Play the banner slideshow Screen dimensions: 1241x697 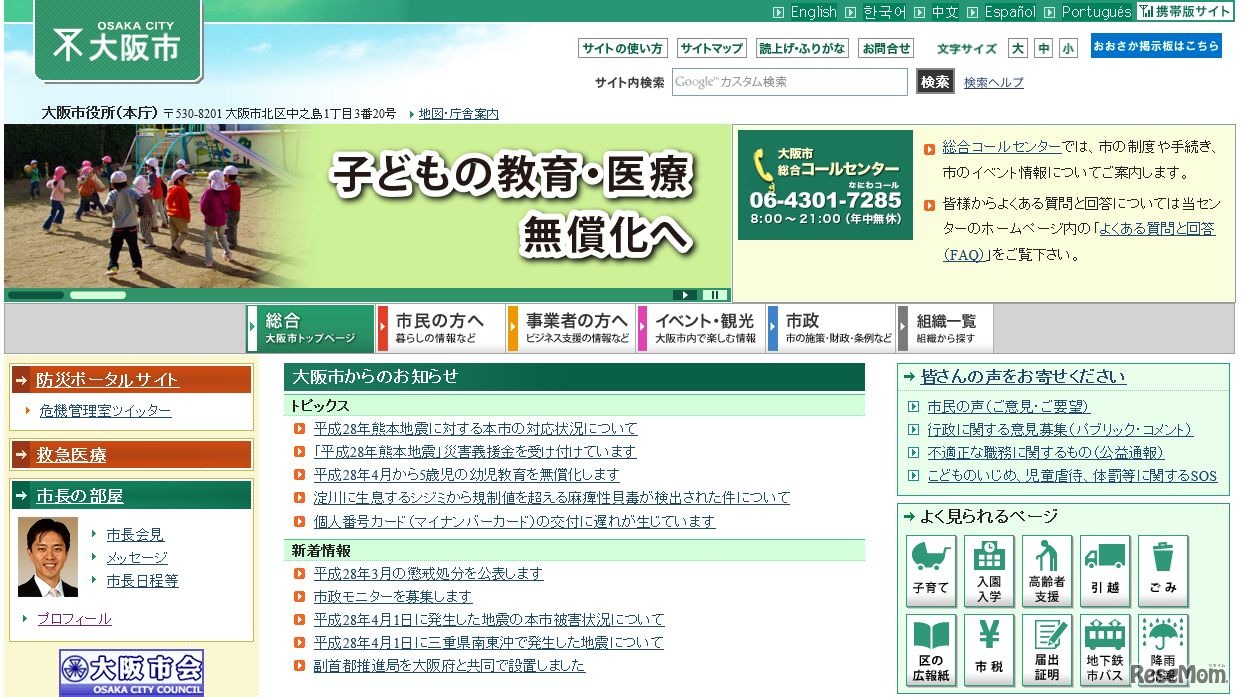(685, 295)
